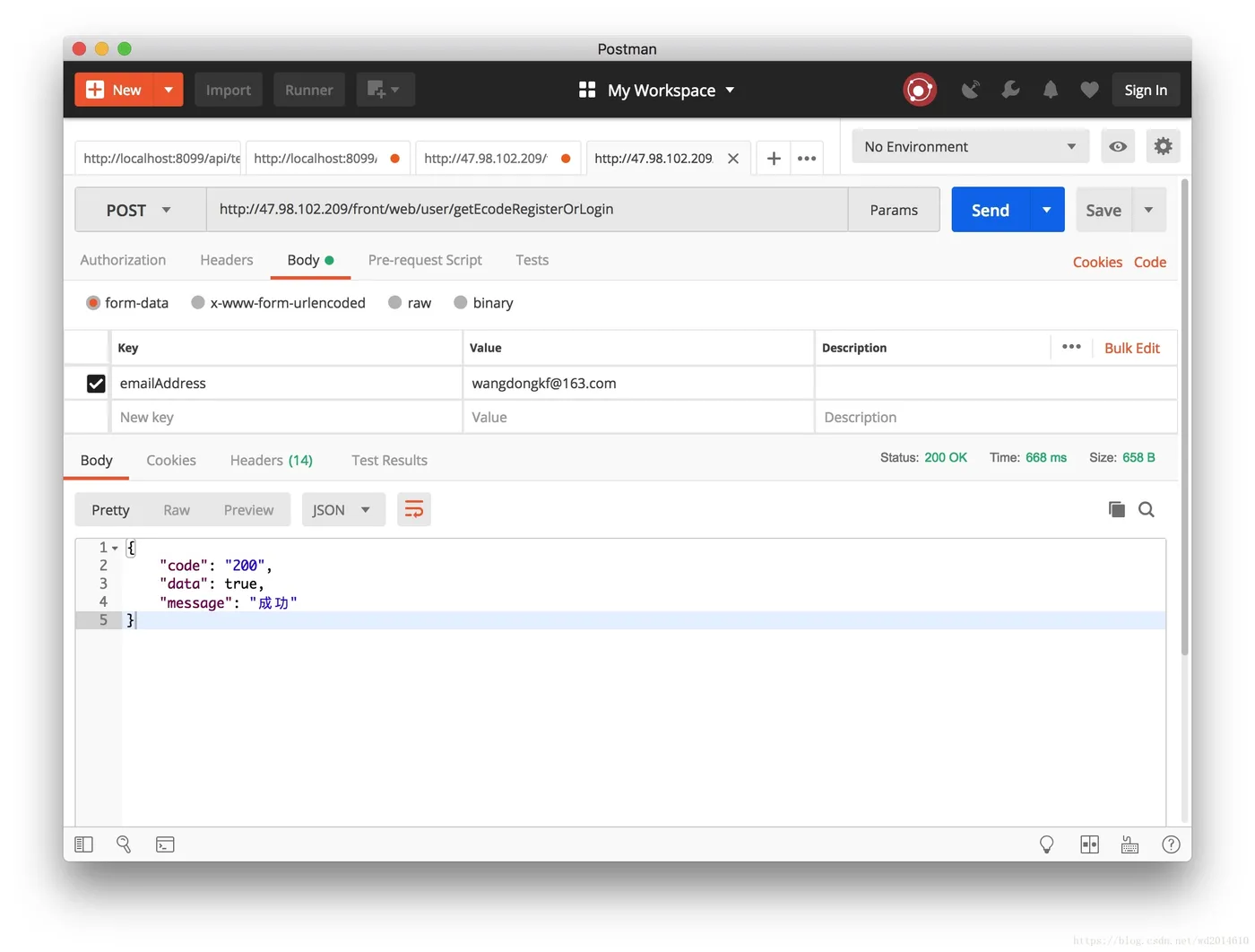Select x-www-form-urlencoded radio button
This screenshot has width=1255, height=952.
click(x=198, y=303)
